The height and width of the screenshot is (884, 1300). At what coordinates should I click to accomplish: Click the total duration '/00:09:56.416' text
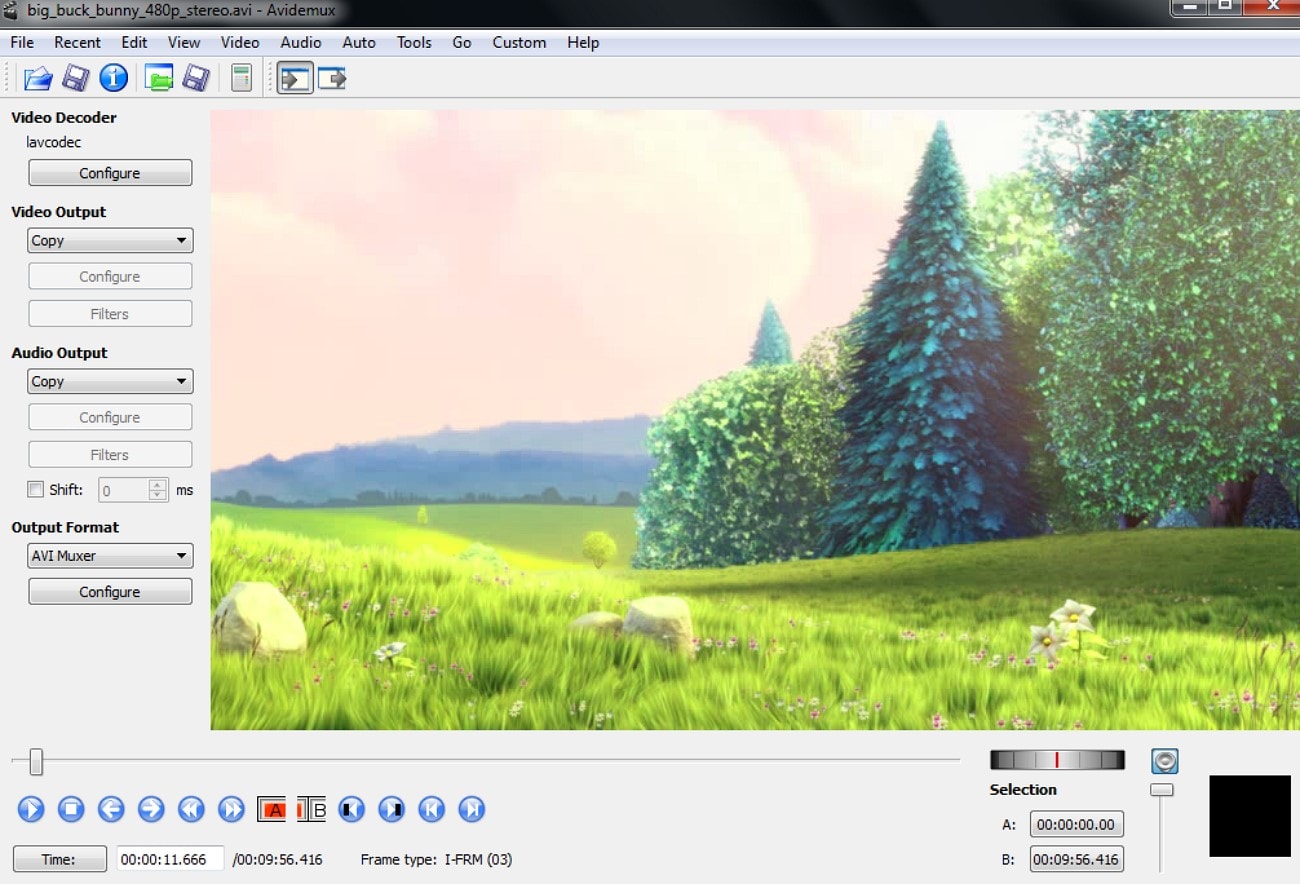(x=277, y=859)
